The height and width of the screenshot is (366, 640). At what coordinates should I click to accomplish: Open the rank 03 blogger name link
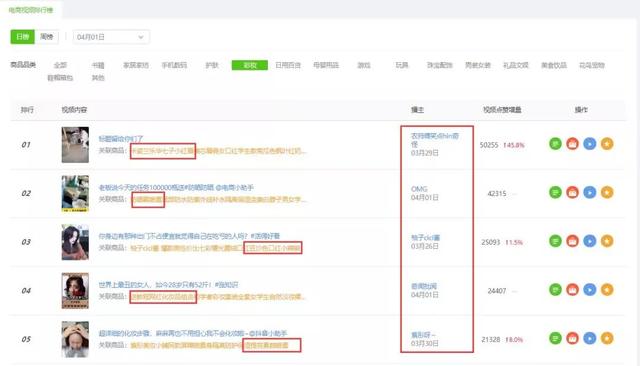[x=425, y=238]
